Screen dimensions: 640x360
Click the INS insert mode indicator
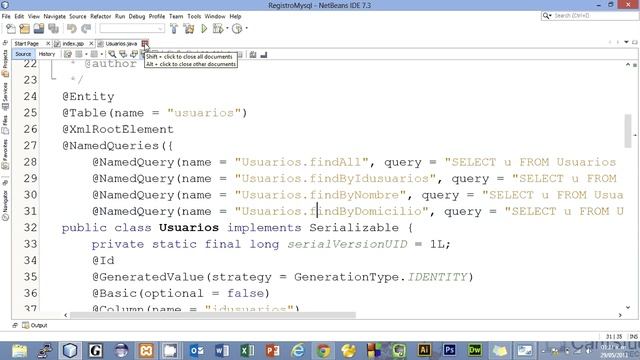point(633,337)
